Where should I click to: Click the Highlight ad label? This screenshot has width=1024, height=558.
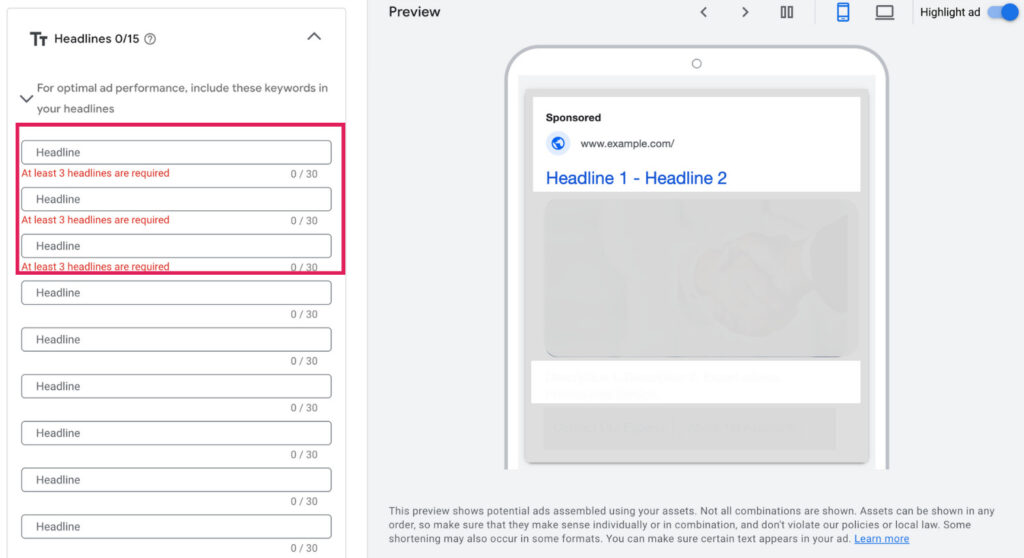(950, 12)
